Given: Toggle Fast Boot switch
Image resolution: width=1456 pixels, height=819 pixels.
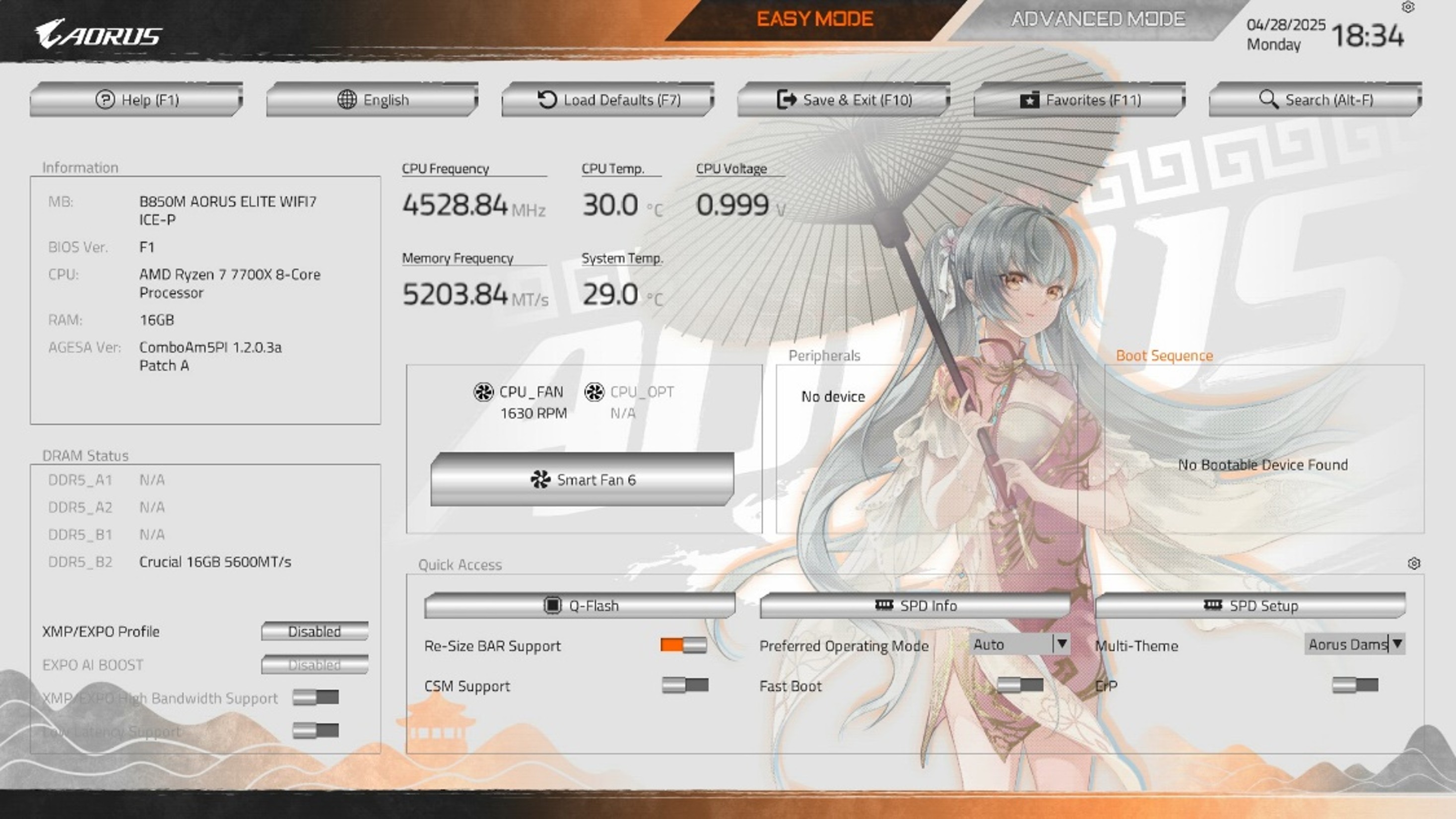Looking at the screenshot, I should coord(1020,685).
